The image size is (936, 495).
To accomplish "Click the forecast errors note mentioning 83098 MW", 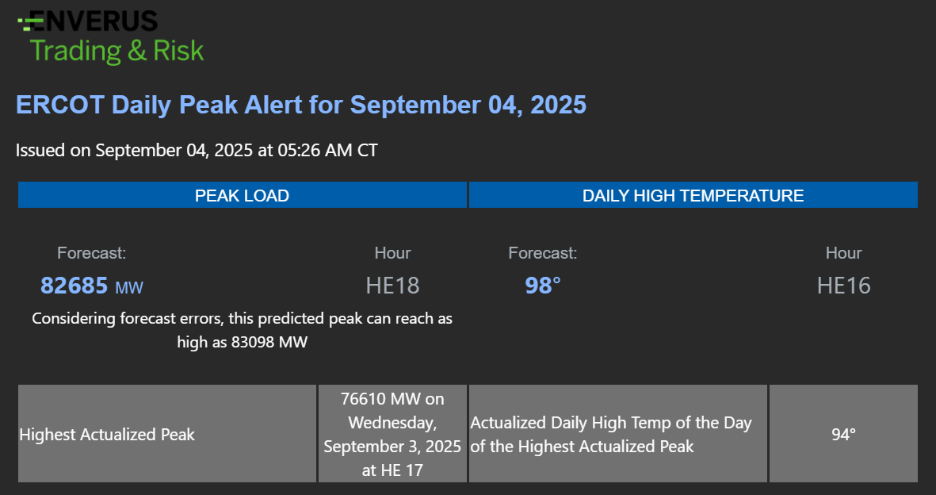I will (242, 331).
